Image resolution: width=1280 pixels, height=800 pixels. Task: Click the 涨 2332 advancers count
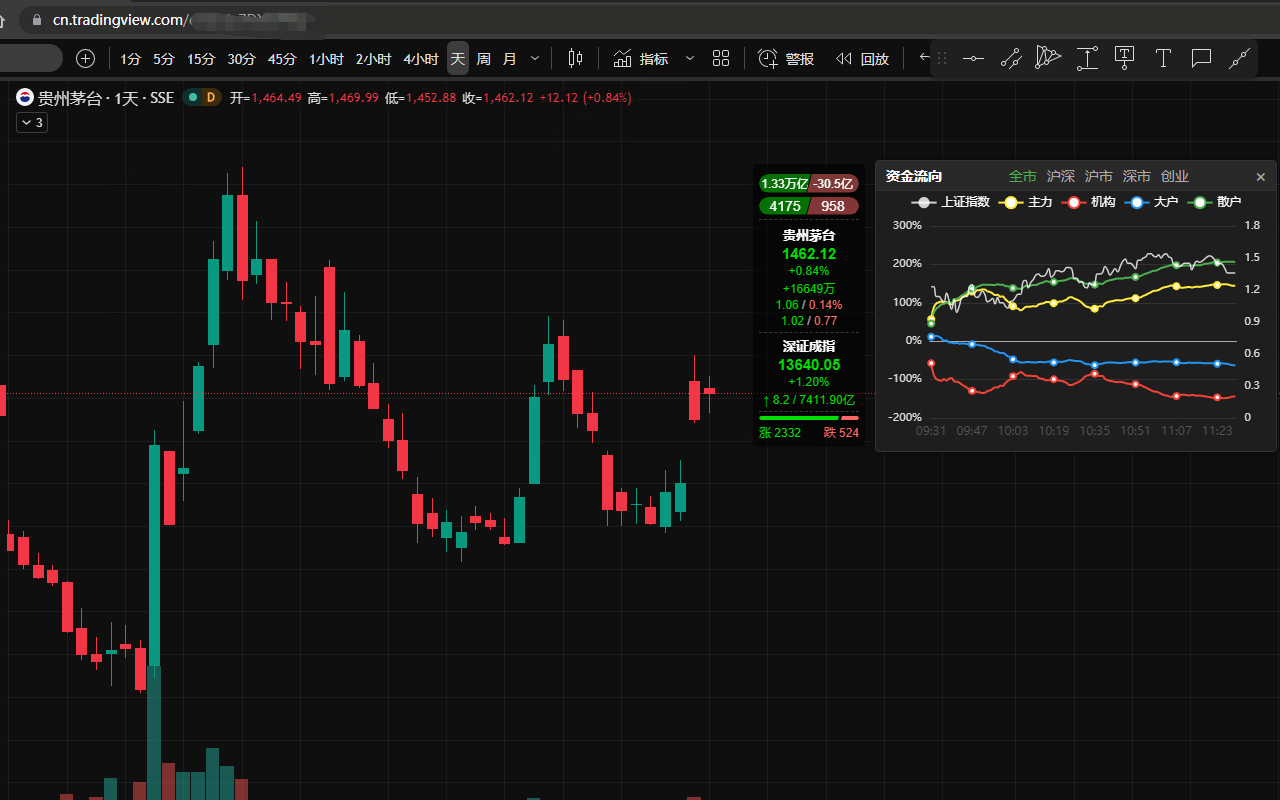tap(780, 433)
